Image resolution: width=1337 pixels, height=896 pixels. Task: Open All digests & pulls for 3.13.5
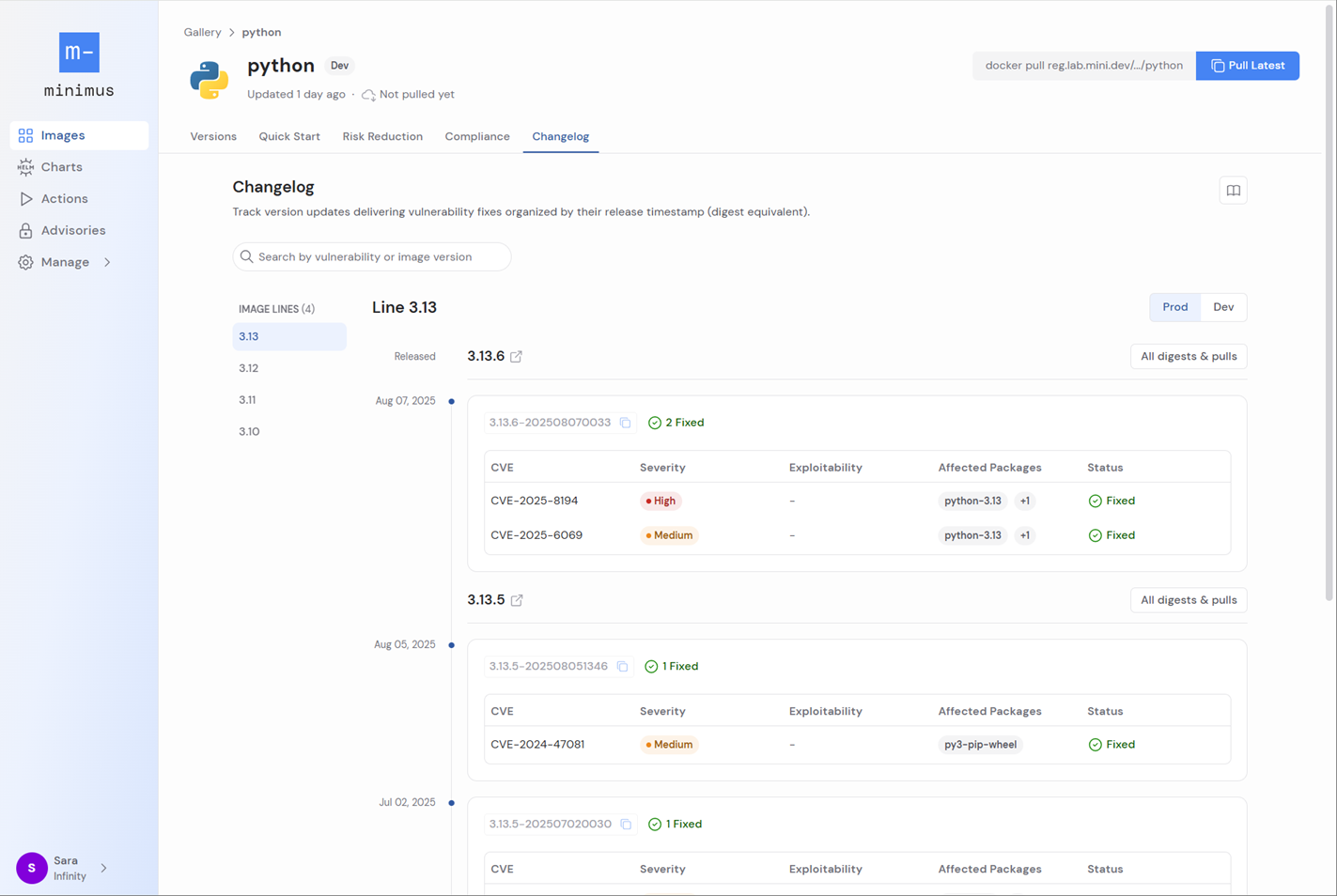pyautogui.click(x=1189, y=600)
